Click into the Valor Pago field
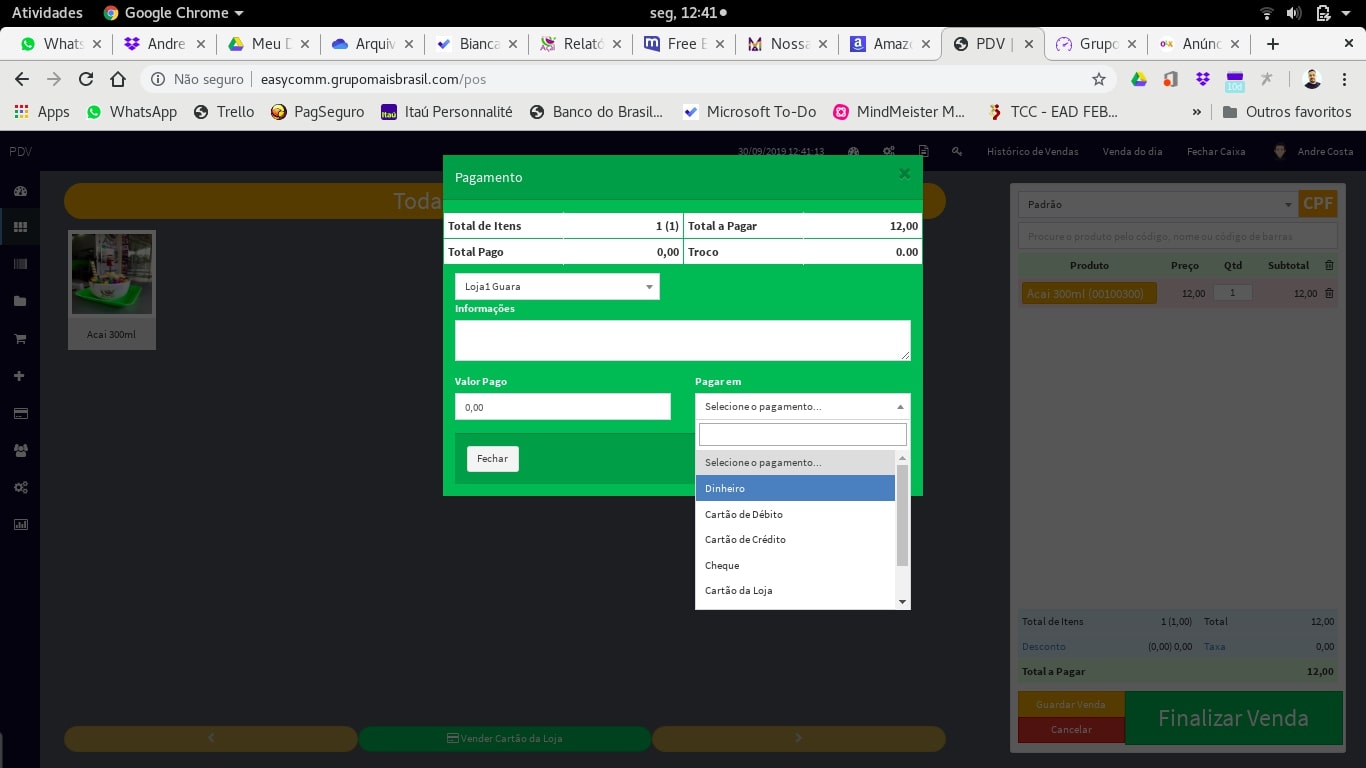Image resolution: width=1366 pixels, height=768 pixels. tap(562, 407)
